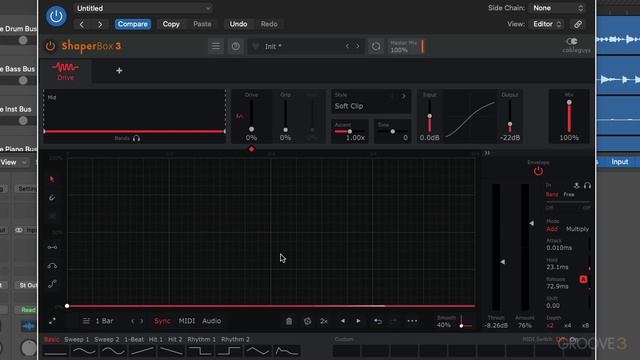Select the Drive shaper tab
This screenshot has width=640, height=360.
tap(66, 71)
